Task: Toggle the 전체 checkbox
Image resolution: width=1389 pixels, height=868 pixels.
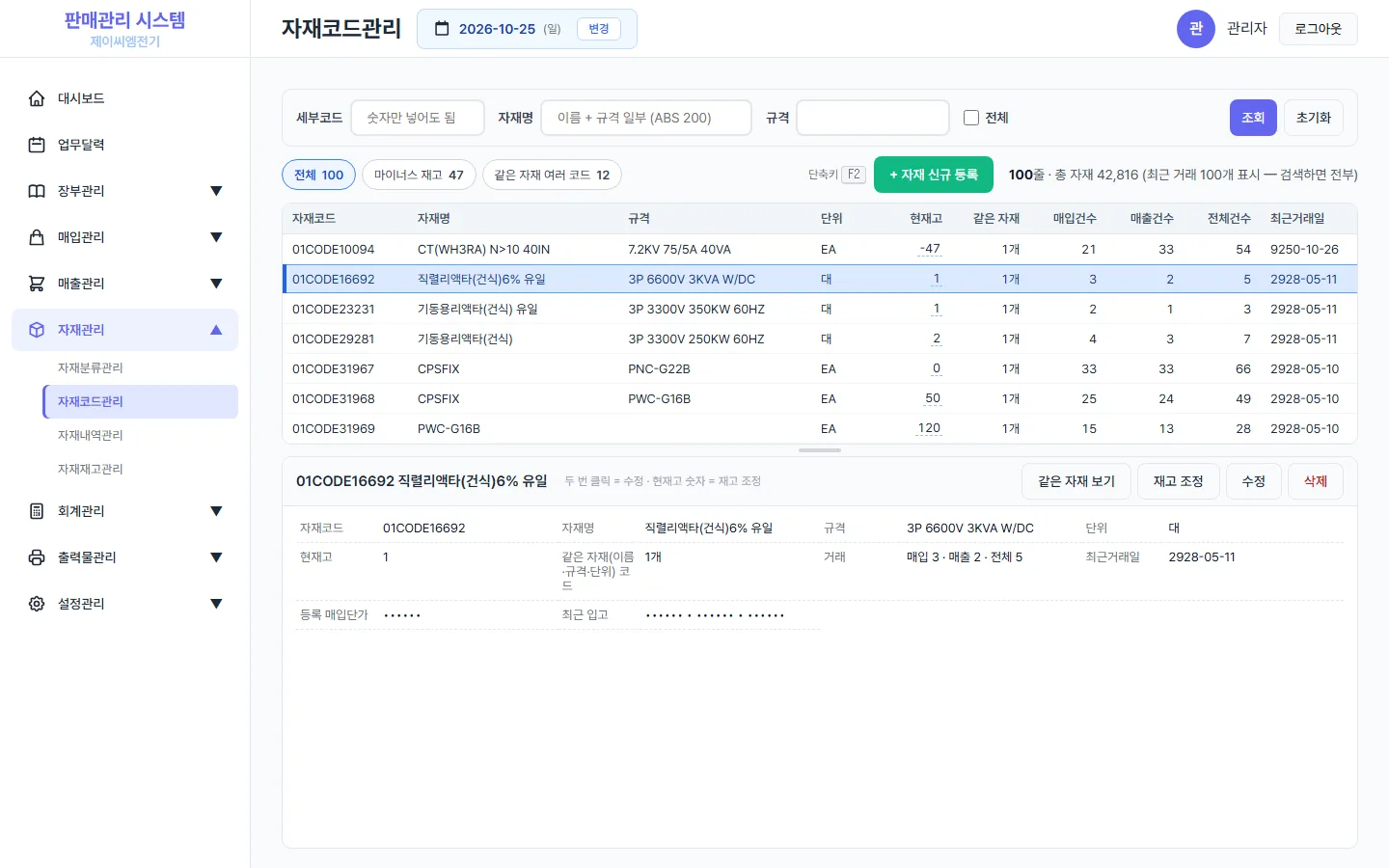Action: [x=971, y=118]
